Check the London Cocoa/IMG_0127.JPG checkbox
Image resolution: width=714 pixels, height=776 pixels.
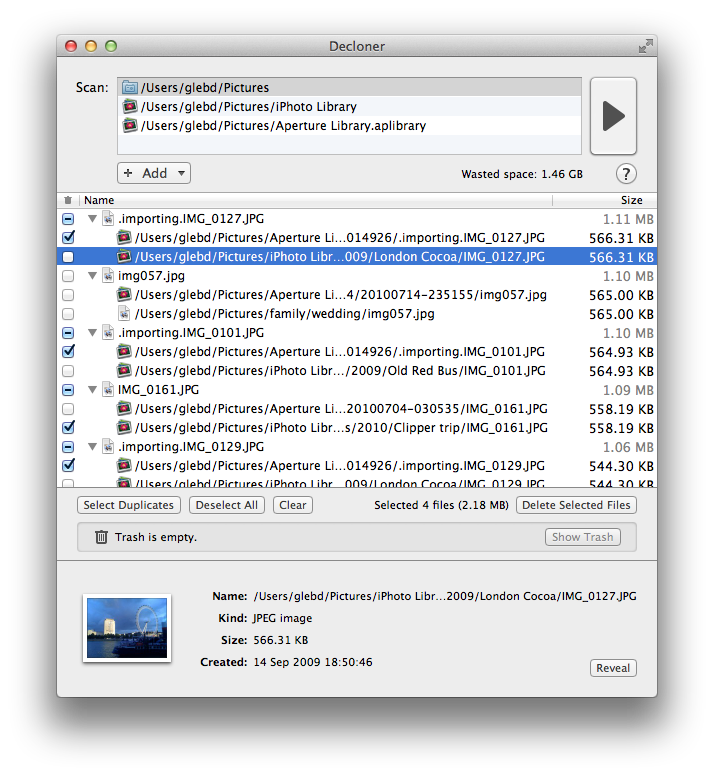click(x=68, y=257)
